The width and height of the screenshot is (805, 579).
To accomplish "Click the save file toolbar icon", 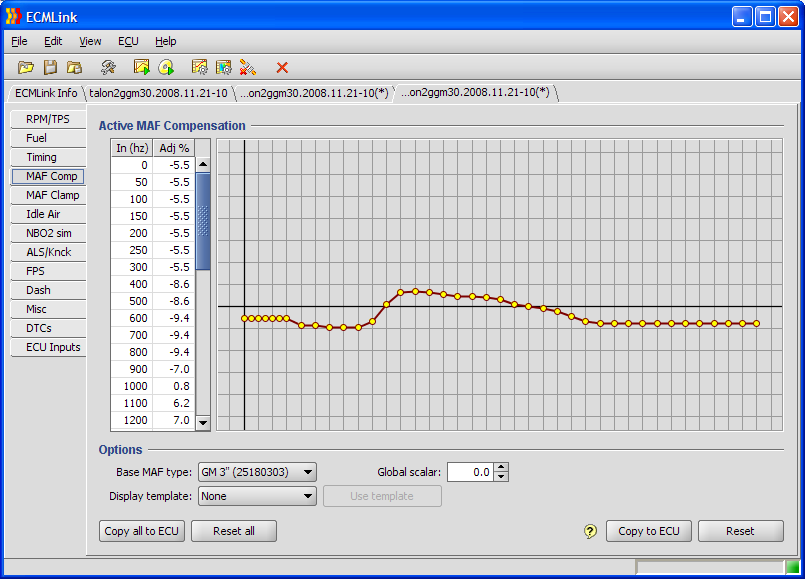I will [50, 67].
